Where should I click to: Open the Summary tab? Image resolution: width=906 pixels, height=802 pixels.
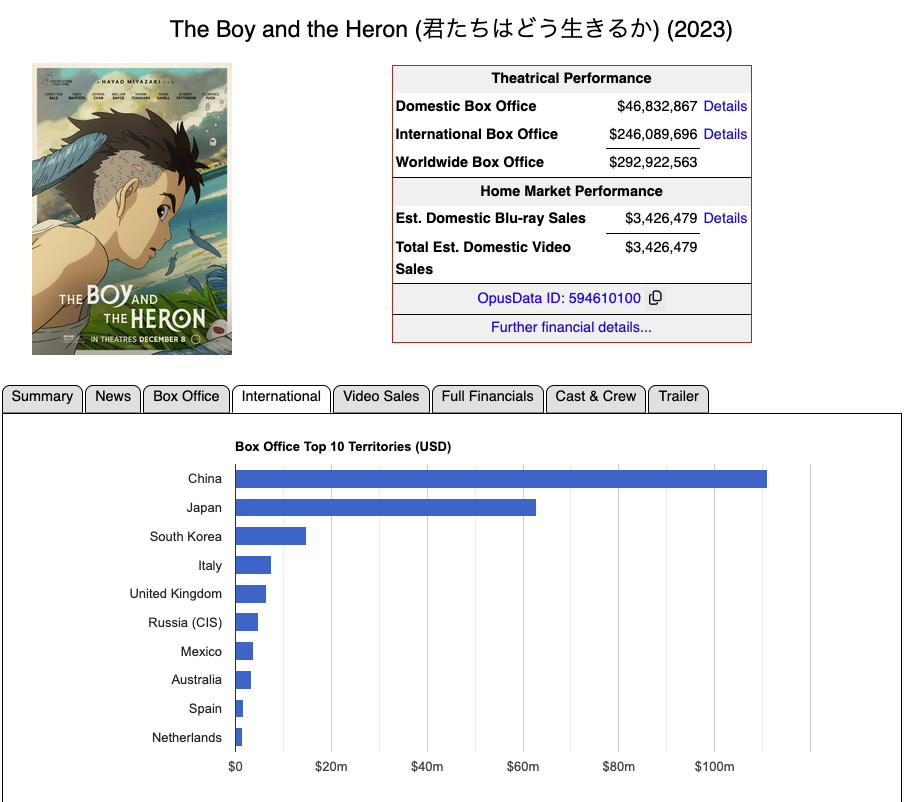point(42,397)
